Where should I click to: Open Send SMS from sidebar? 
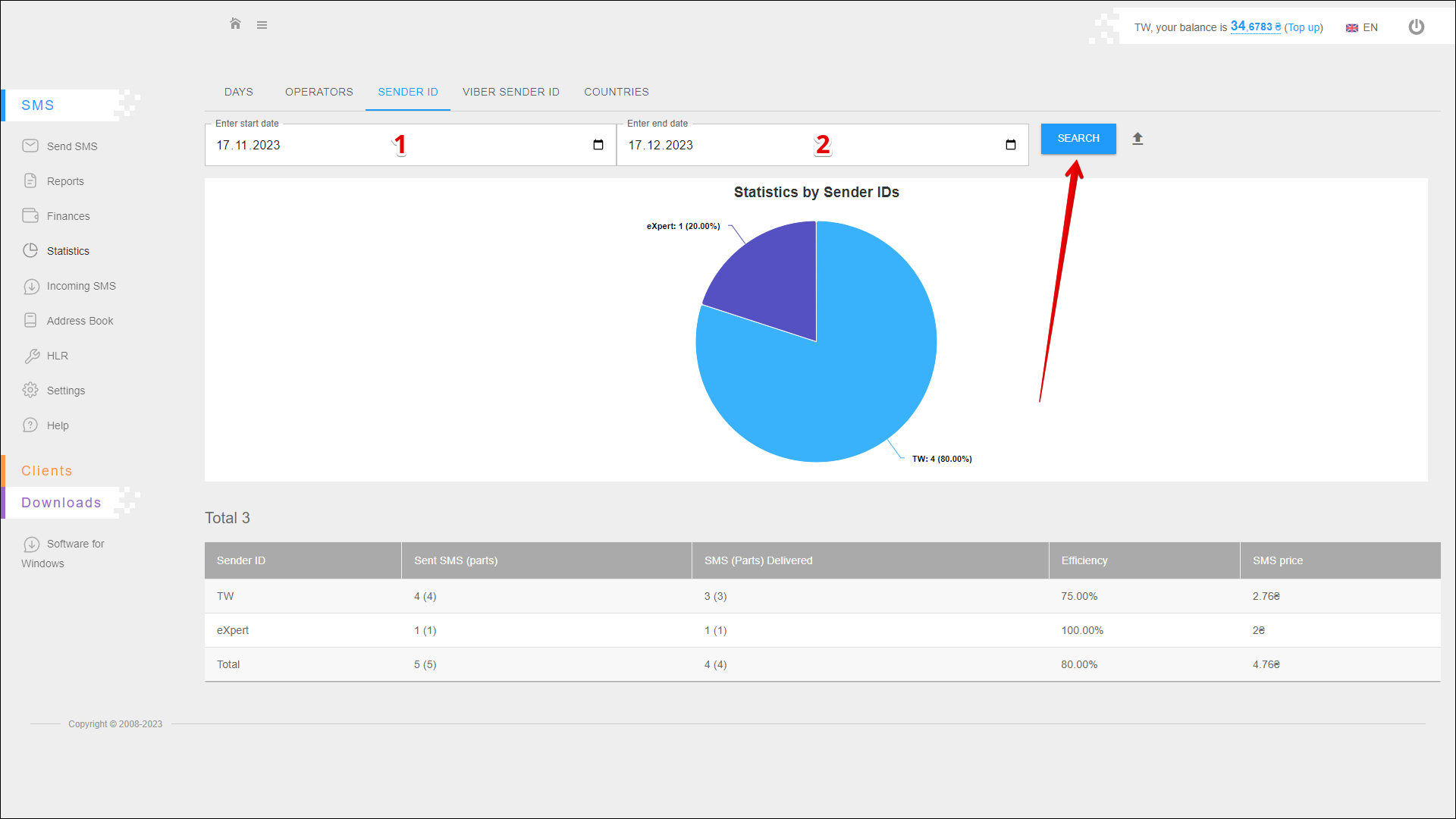coord(71,146)
